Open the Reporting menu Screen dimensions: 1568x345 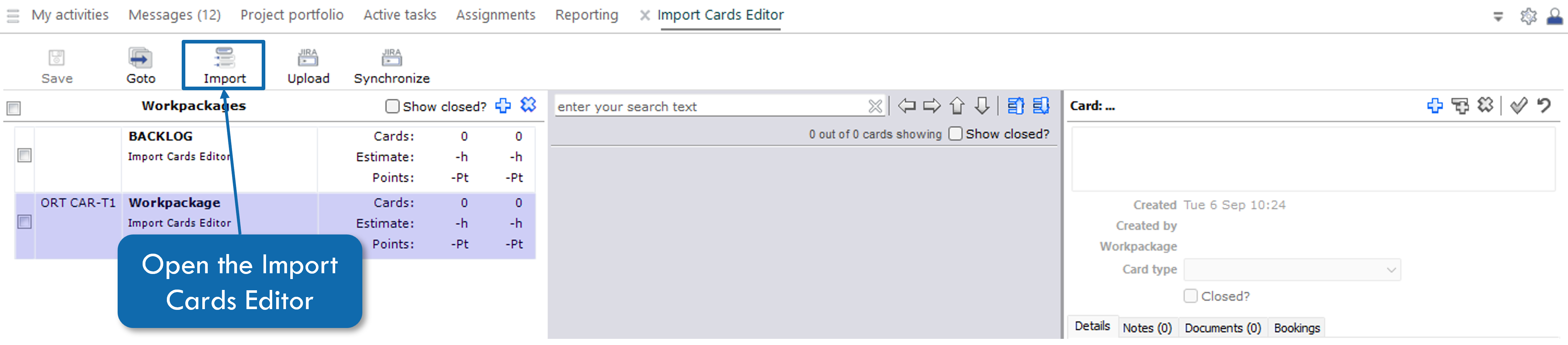586,14
